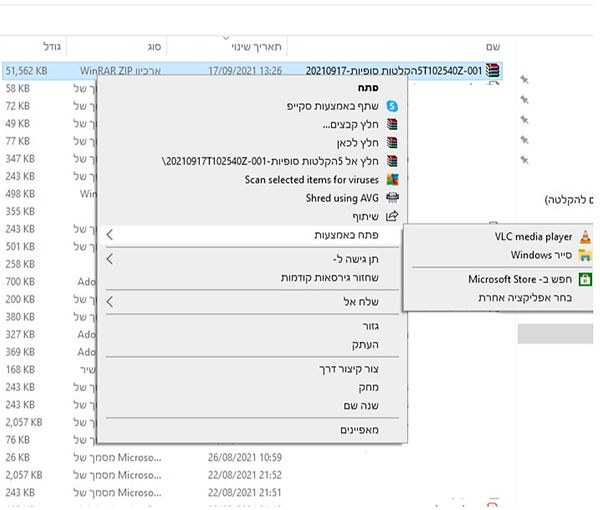Click the '347 KB' size cell
Viewport: 600px width, 510px height.
20,159
